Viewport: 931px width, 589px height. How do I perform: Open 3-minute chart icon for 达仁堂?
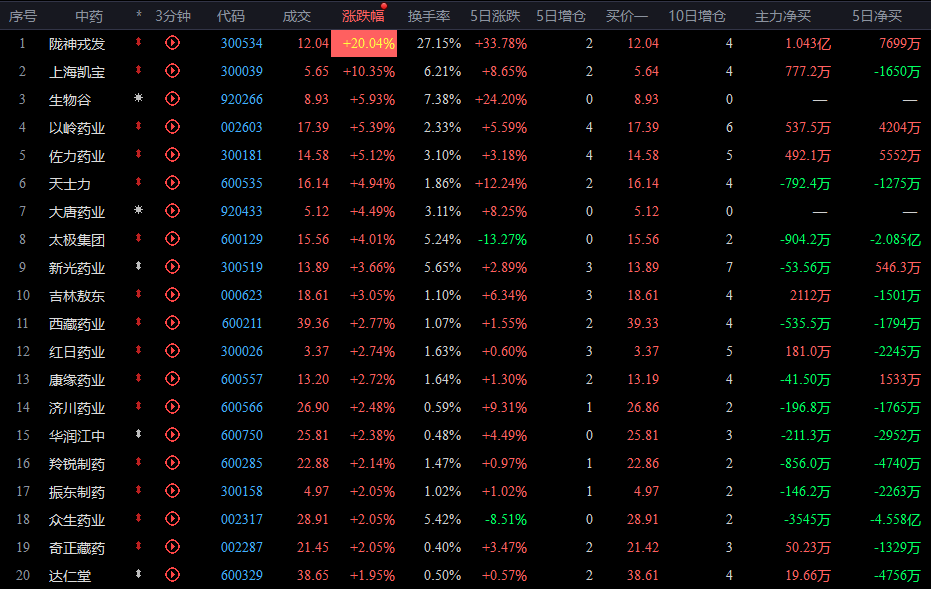click(172, 575)
